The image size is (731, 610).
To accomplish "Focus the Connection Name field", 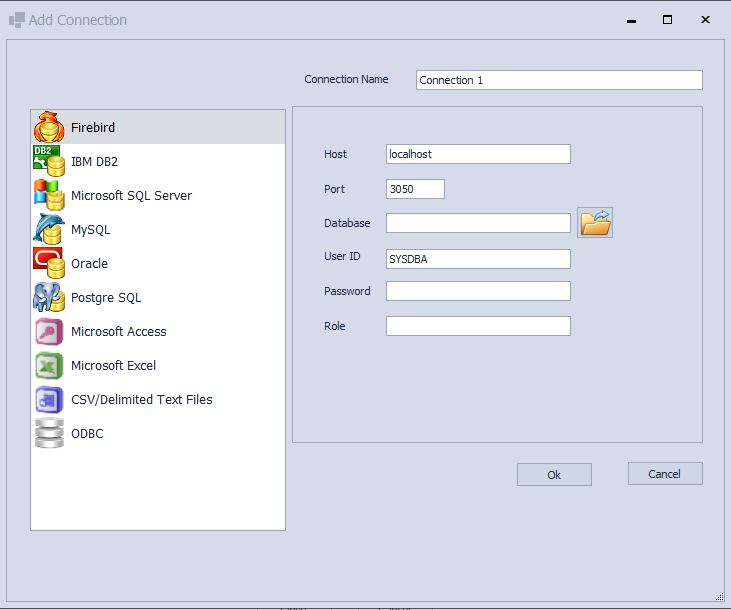I will tap(559, 80).
